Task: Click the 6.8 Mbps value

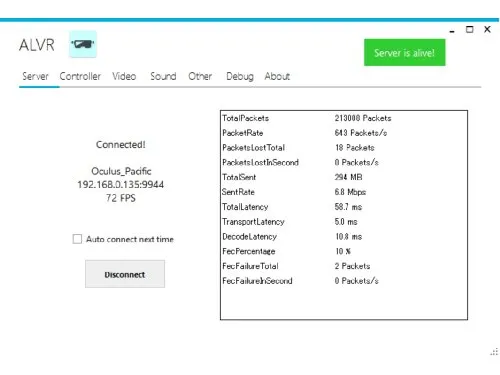Action: coord(350,192)
